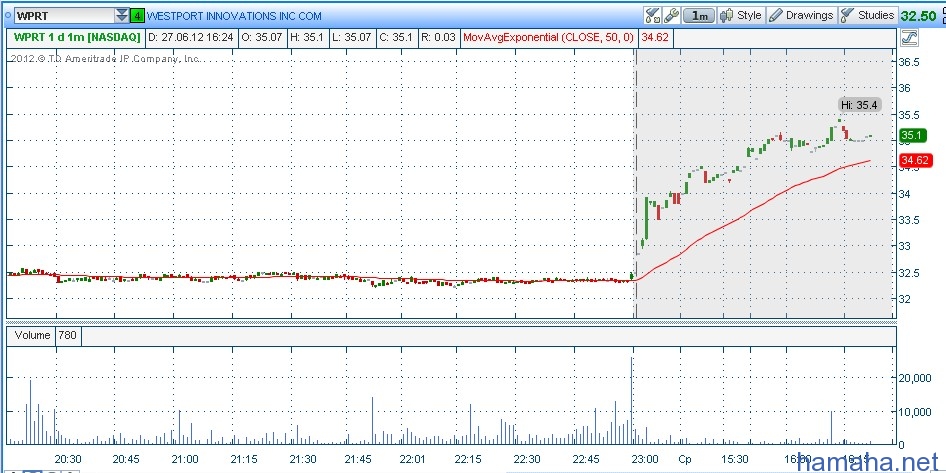Viewport: 946px width, 473px height.
Task: Click the Volume panel label
Action: coord(33,335)
